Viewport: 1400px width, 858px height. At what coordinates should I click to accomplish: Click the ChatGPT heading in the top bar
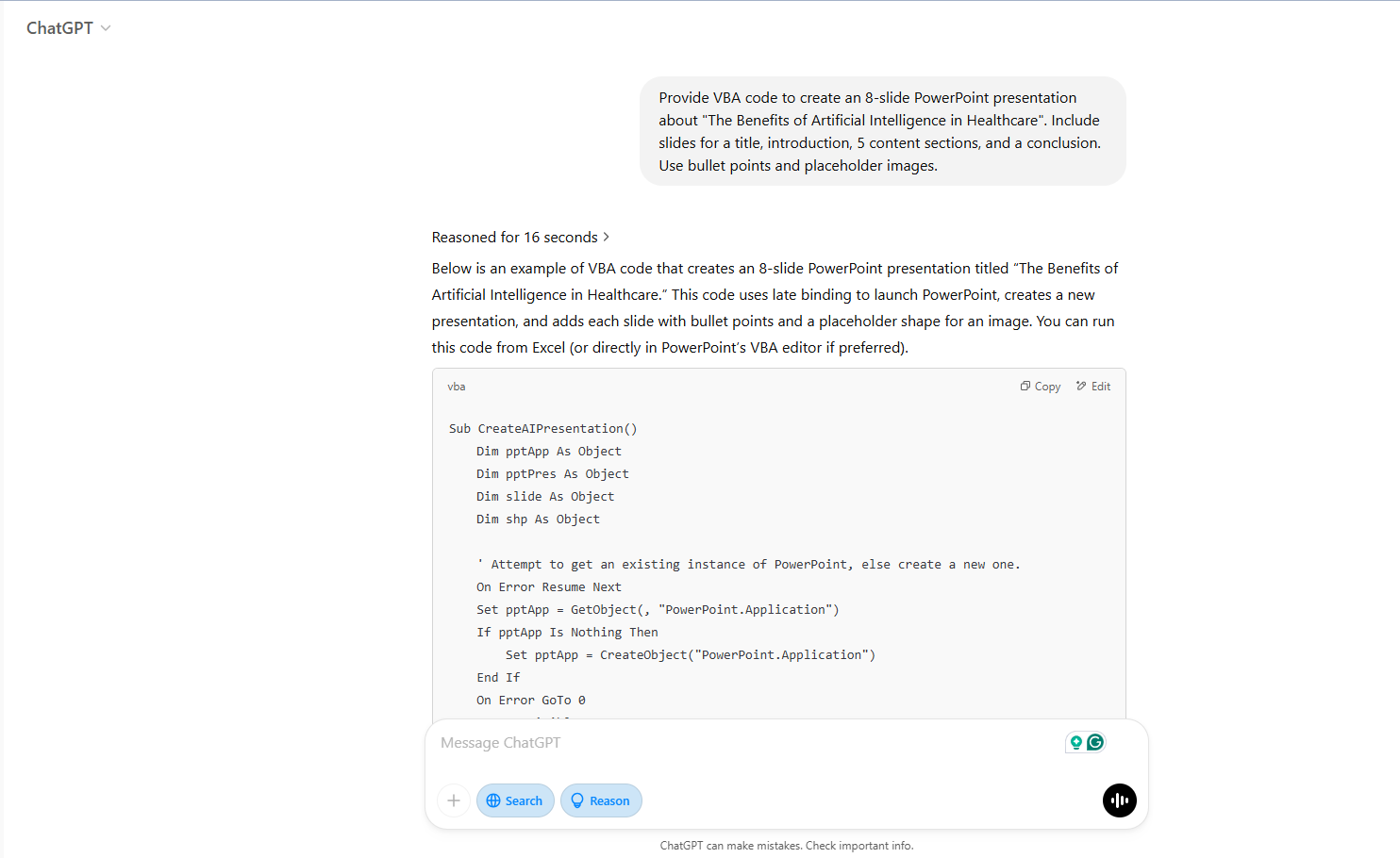[x=59, y=27]
